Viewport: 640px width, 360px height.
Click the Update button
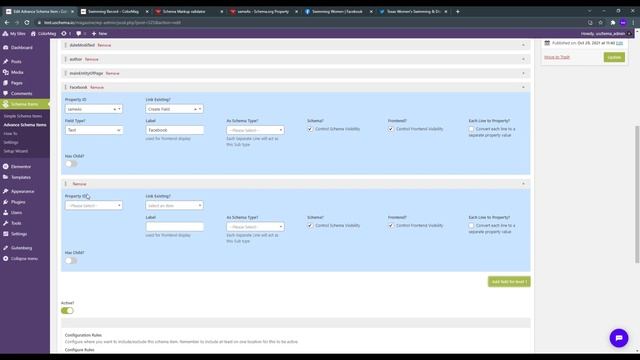coord(614,57)
